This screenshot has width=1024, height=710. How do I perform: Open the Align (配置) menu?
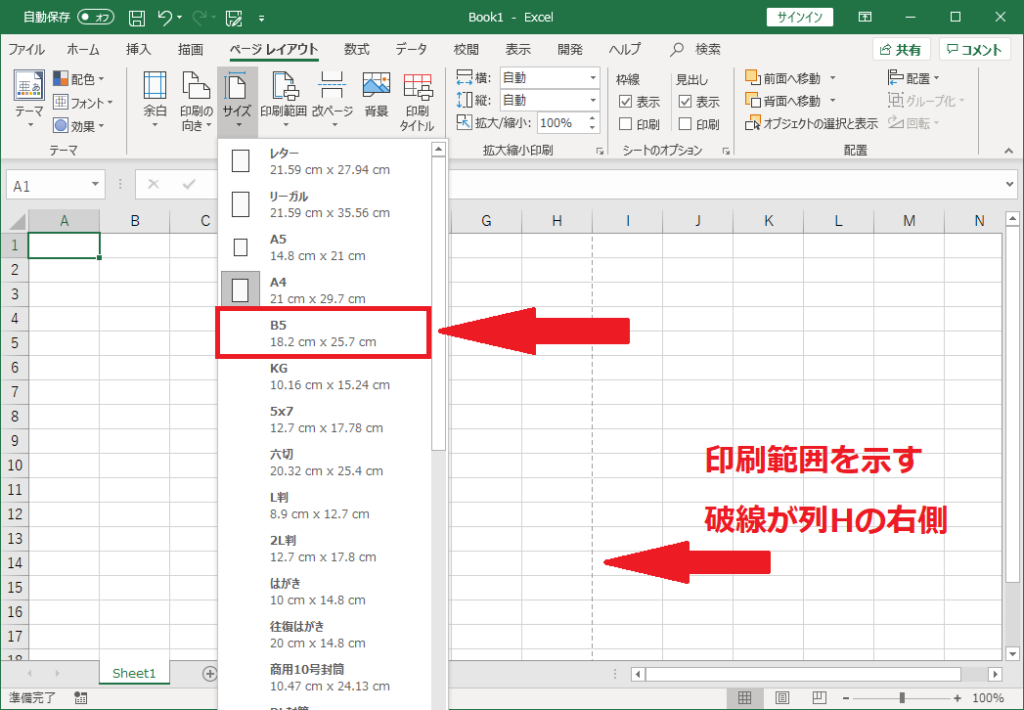[x=914, y=78]
